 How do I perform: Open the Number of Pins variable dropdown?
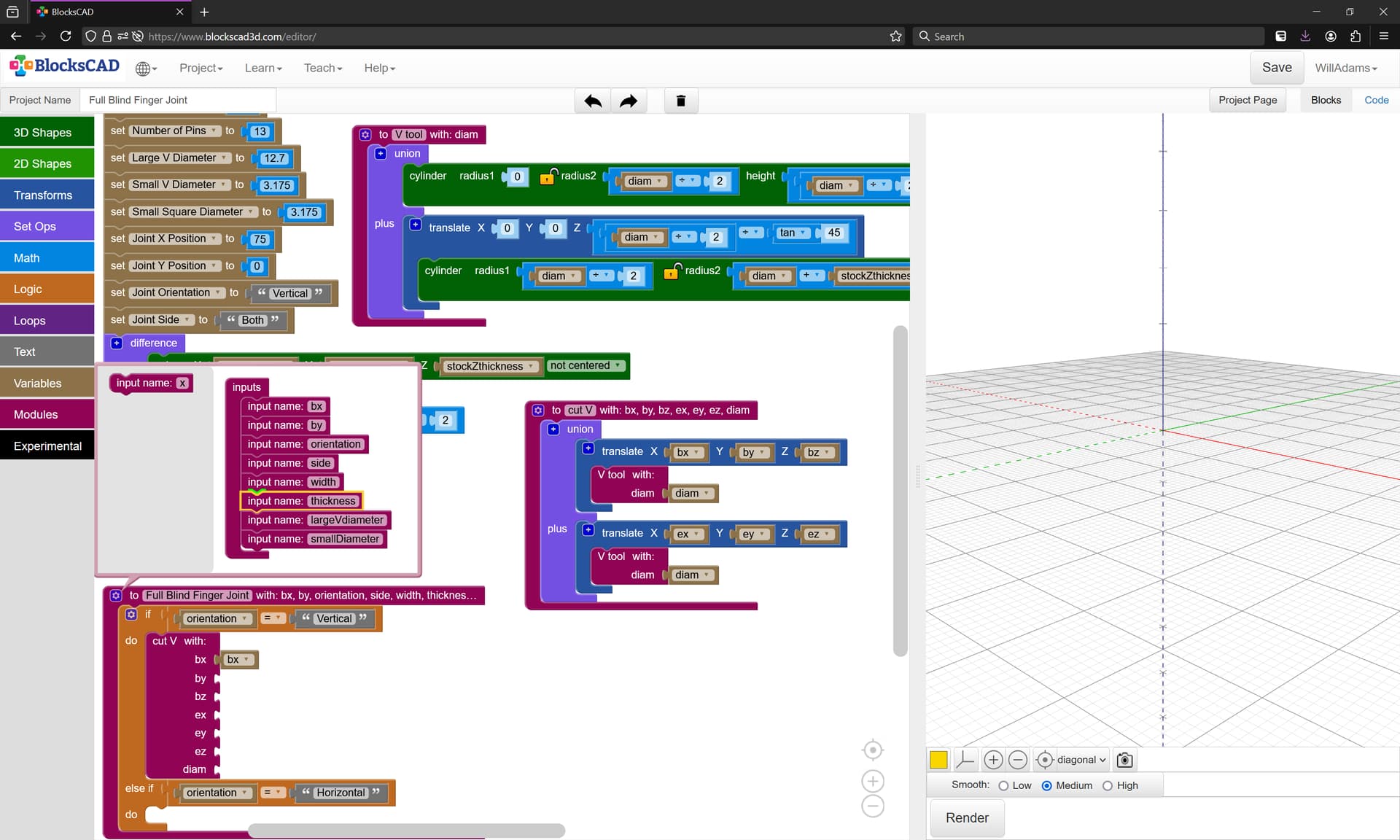(x=175, y=131)
